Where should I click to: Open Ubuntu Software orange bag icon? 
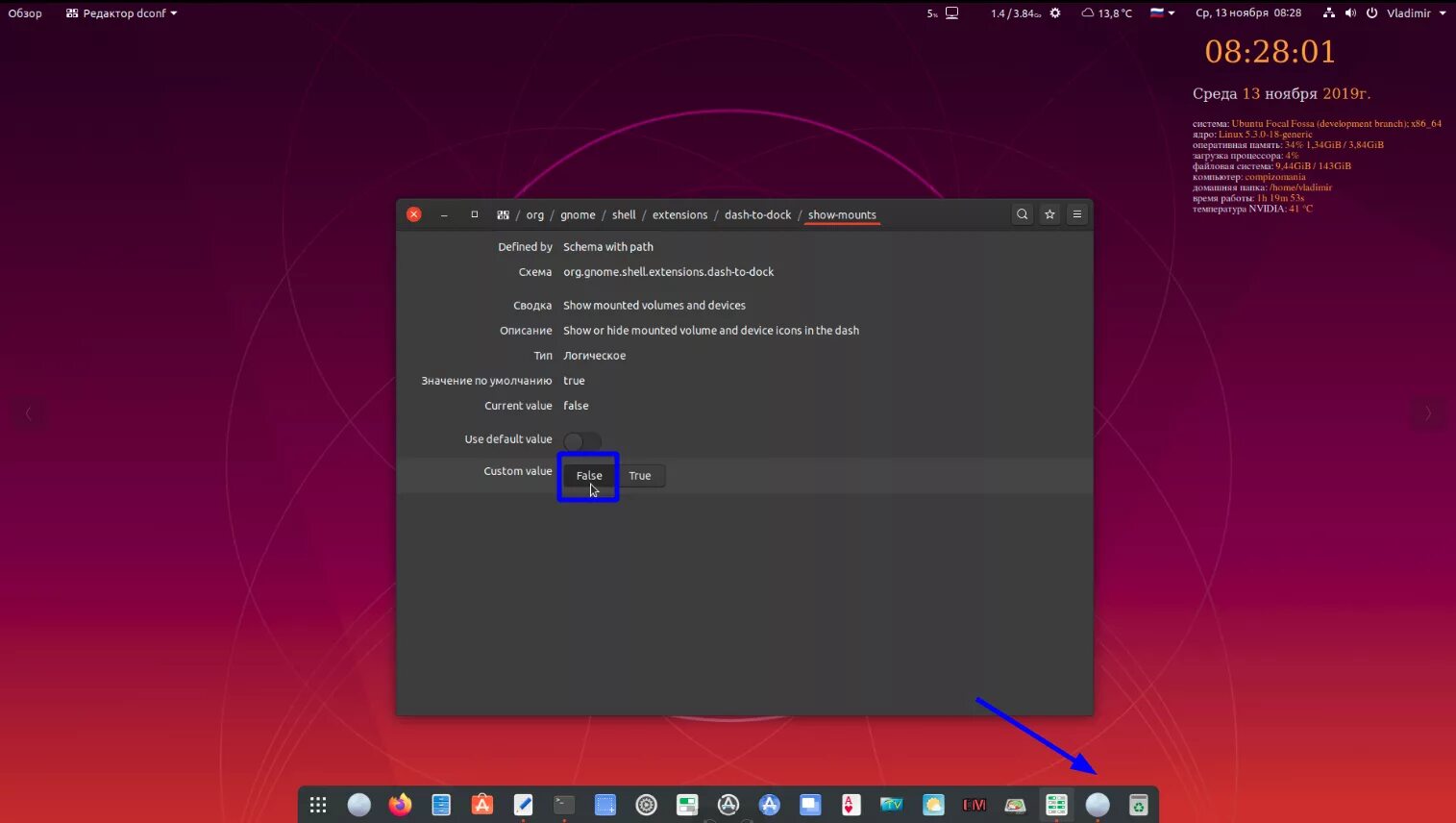(x=482, y=805)
